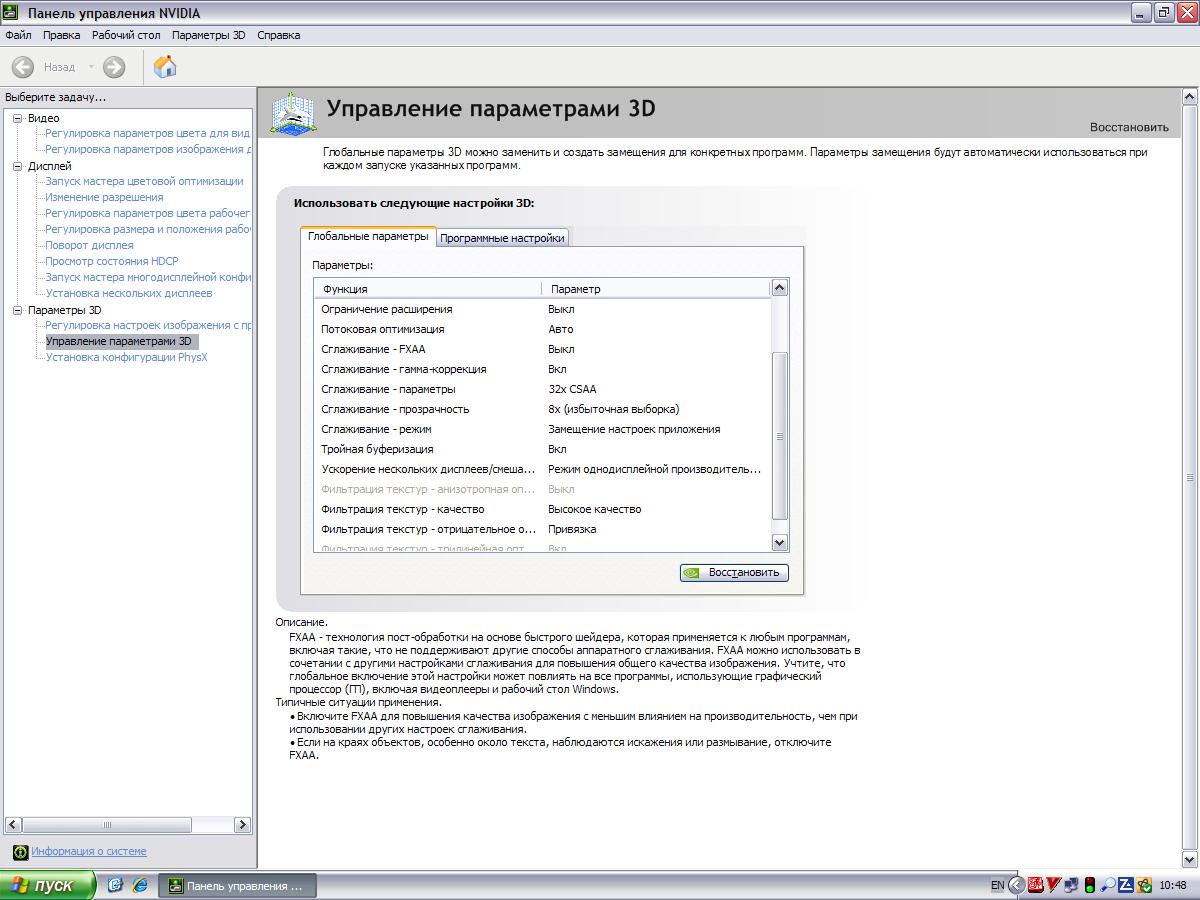Click the taskbar clock 10:48
Viewport: 1200px width, 900px height.
(1174, 886)
